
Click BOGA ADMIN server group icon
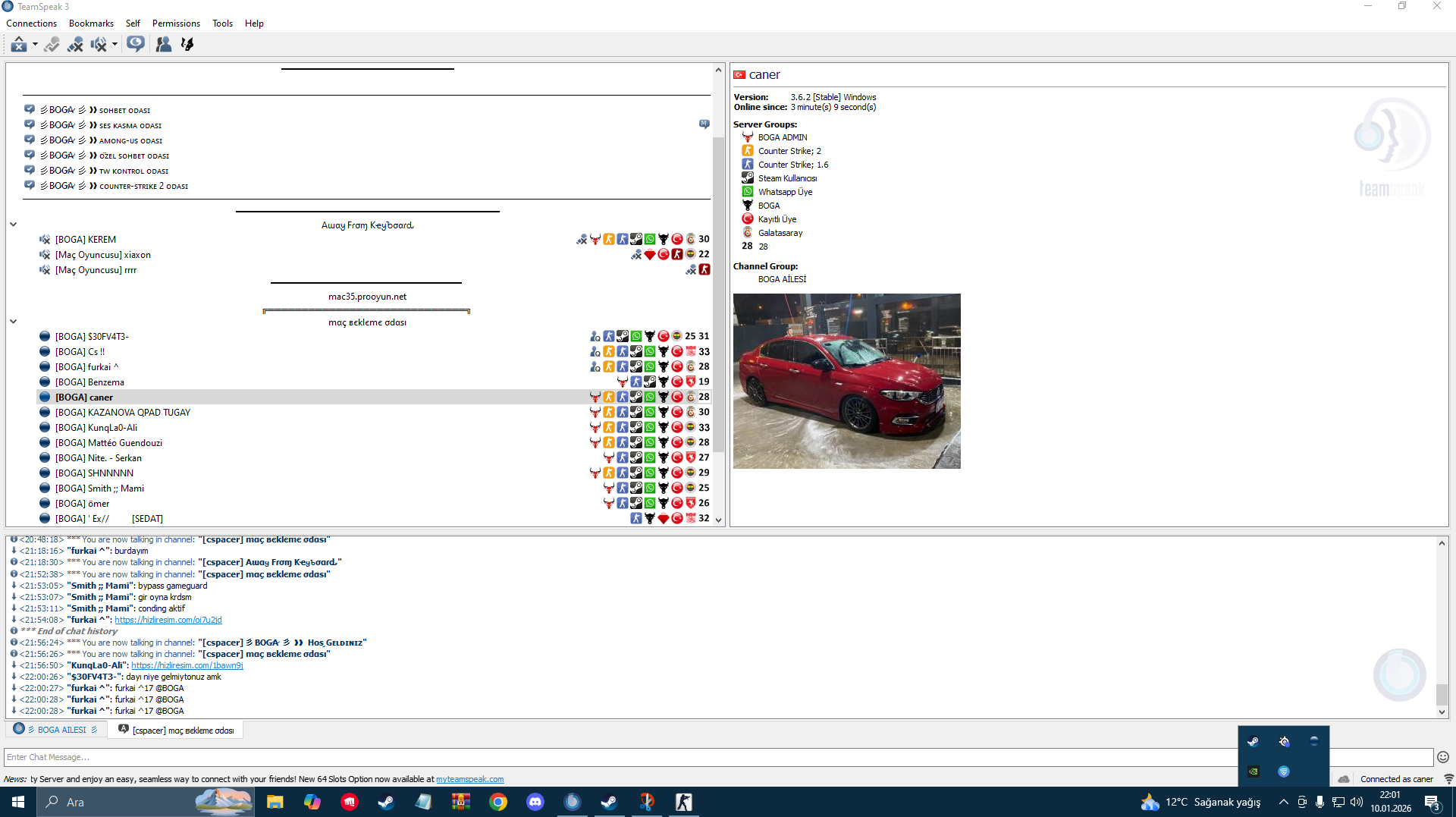(748, 137)
